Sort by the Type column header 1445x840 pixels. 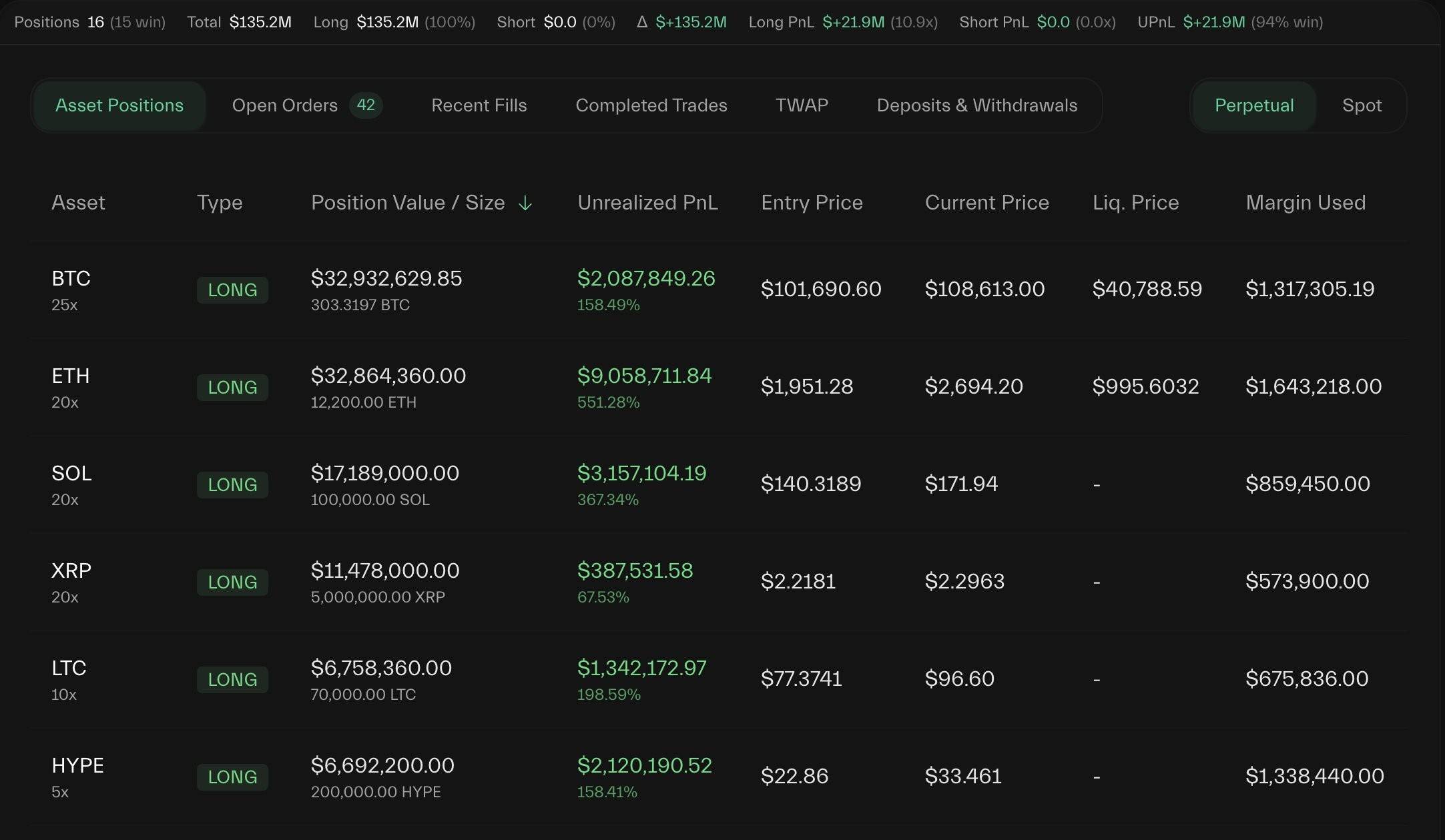(x=220, y=203)
